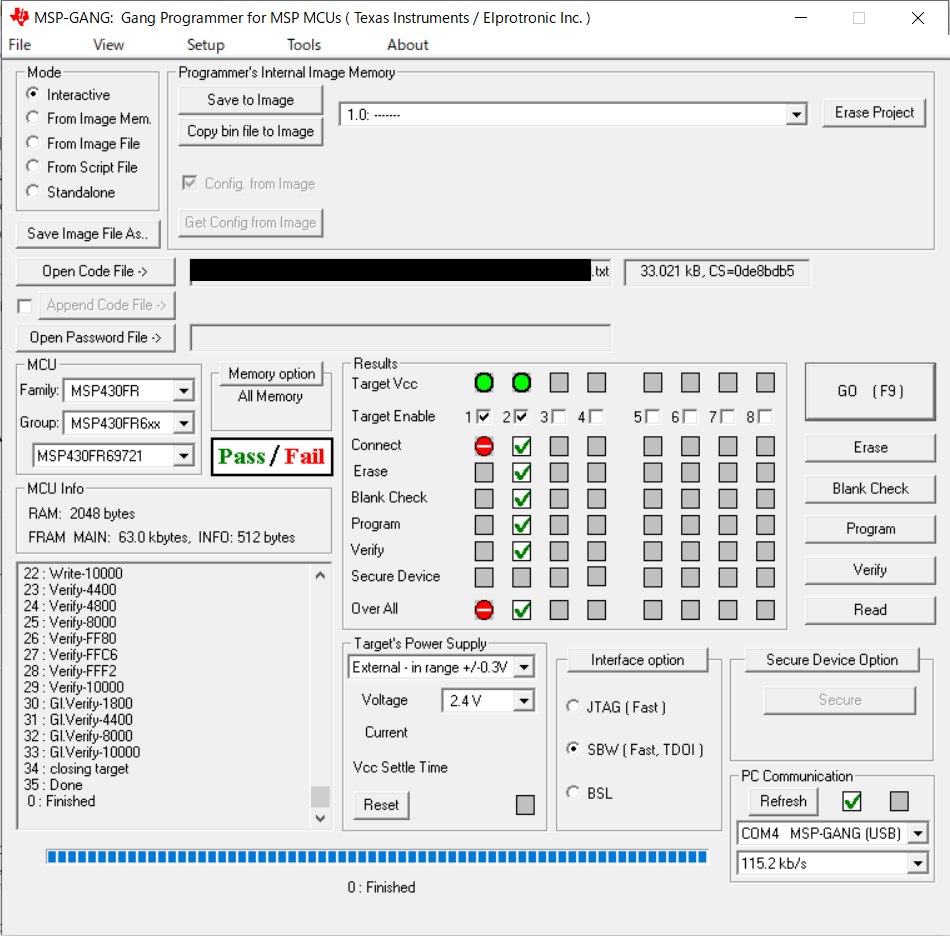Click the GO ( F9 ) button
950x936 pixels.
870,391
